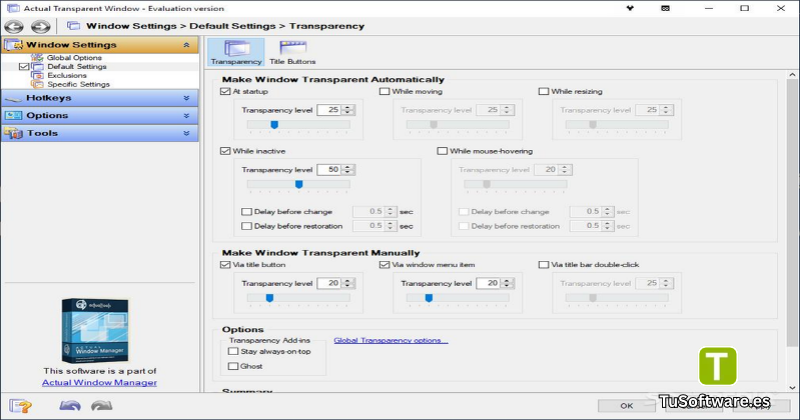Click the Via title button transparency slider
This screenshot has height=420, width=800.
298,299
